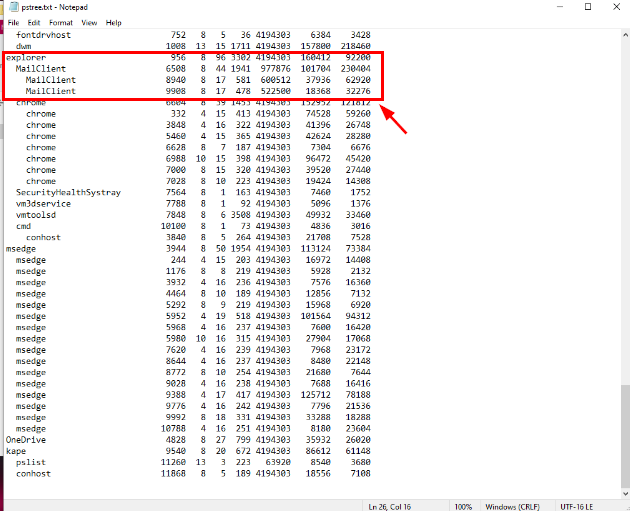
Task: Open the File menu
Action: tap(13, 23)
